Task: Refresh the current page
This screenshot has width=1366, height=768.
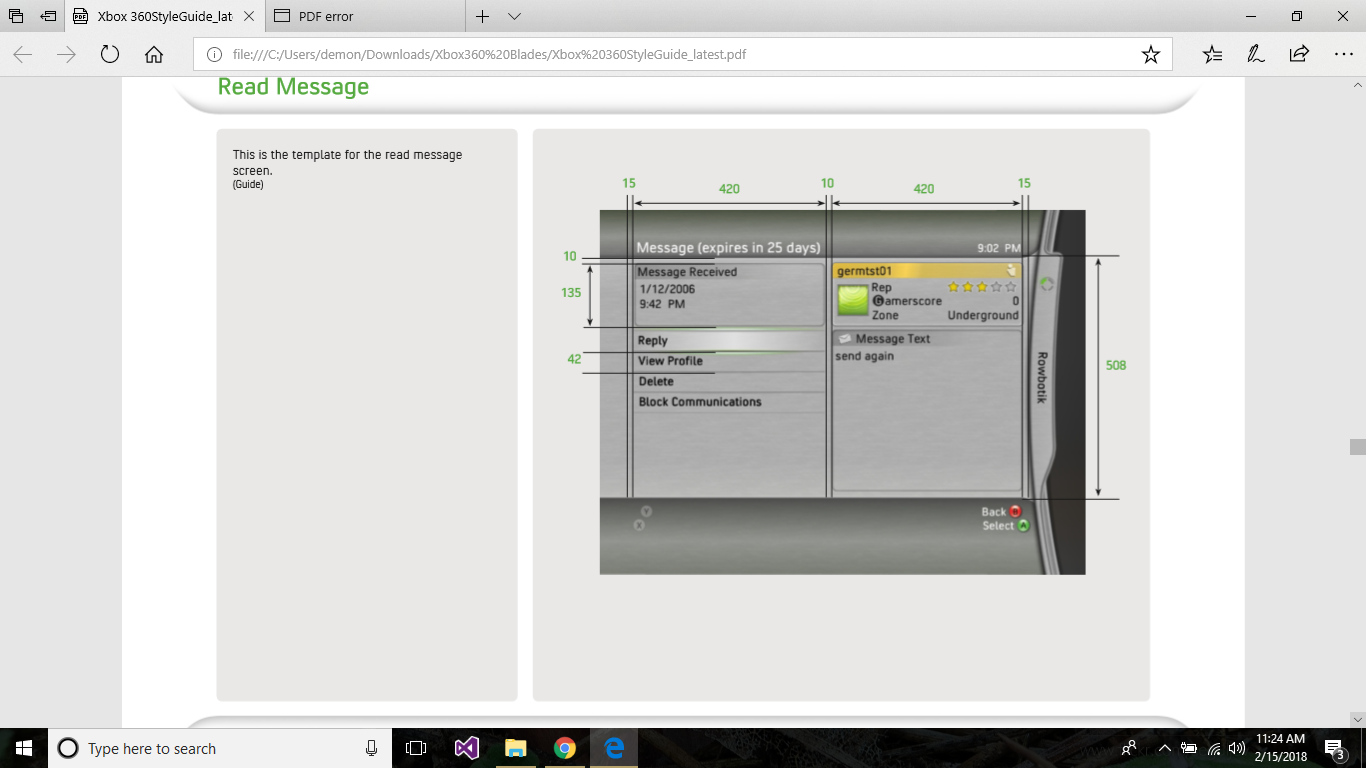Action: point(110,55)
